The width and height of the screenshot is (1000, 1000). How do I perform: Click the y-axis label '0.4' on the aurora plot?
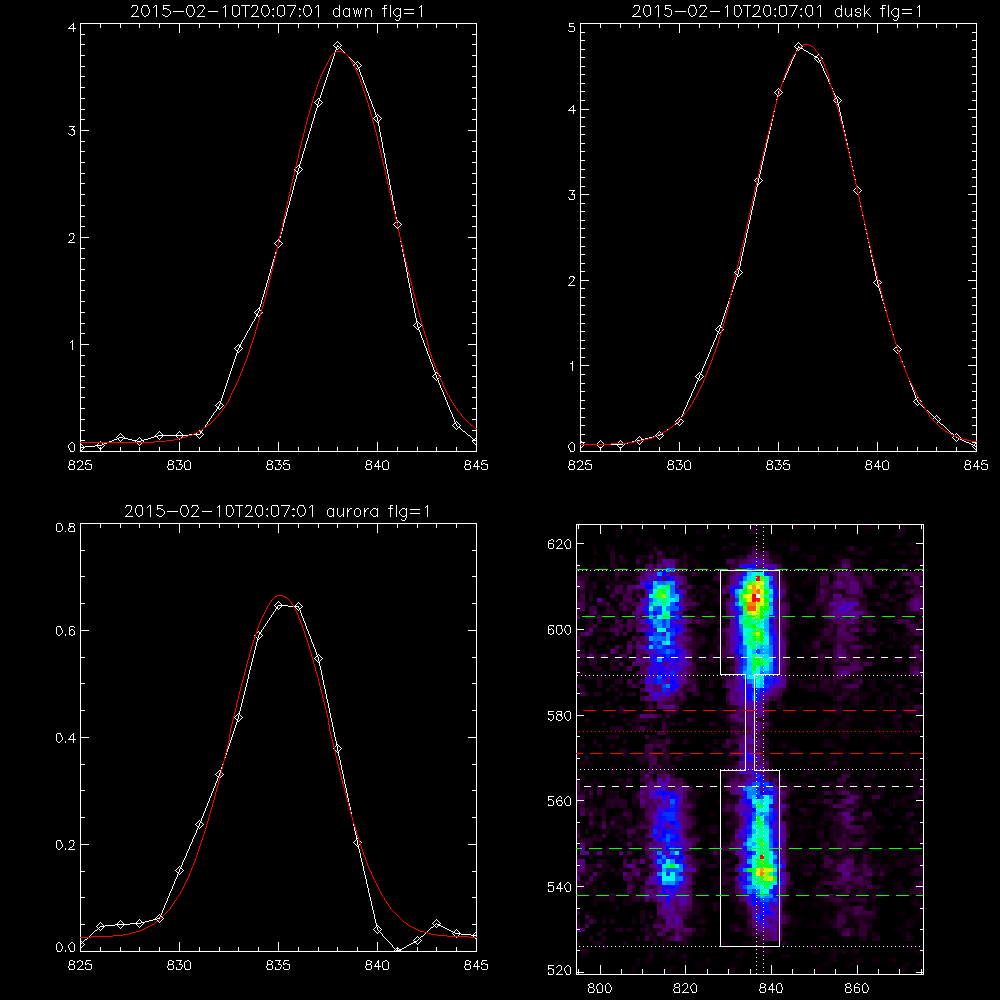[x=65, y=738]
